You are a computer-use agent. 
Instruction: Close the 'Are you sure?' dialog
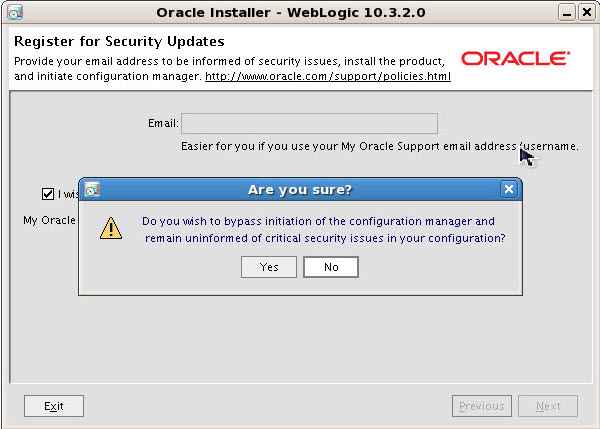click(508, 189)
